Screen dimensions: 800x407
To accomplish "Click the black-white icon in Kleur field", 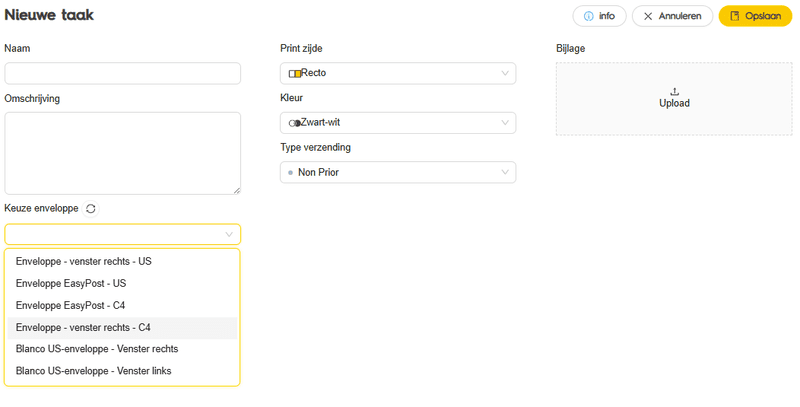I will [x=295, y=123].
